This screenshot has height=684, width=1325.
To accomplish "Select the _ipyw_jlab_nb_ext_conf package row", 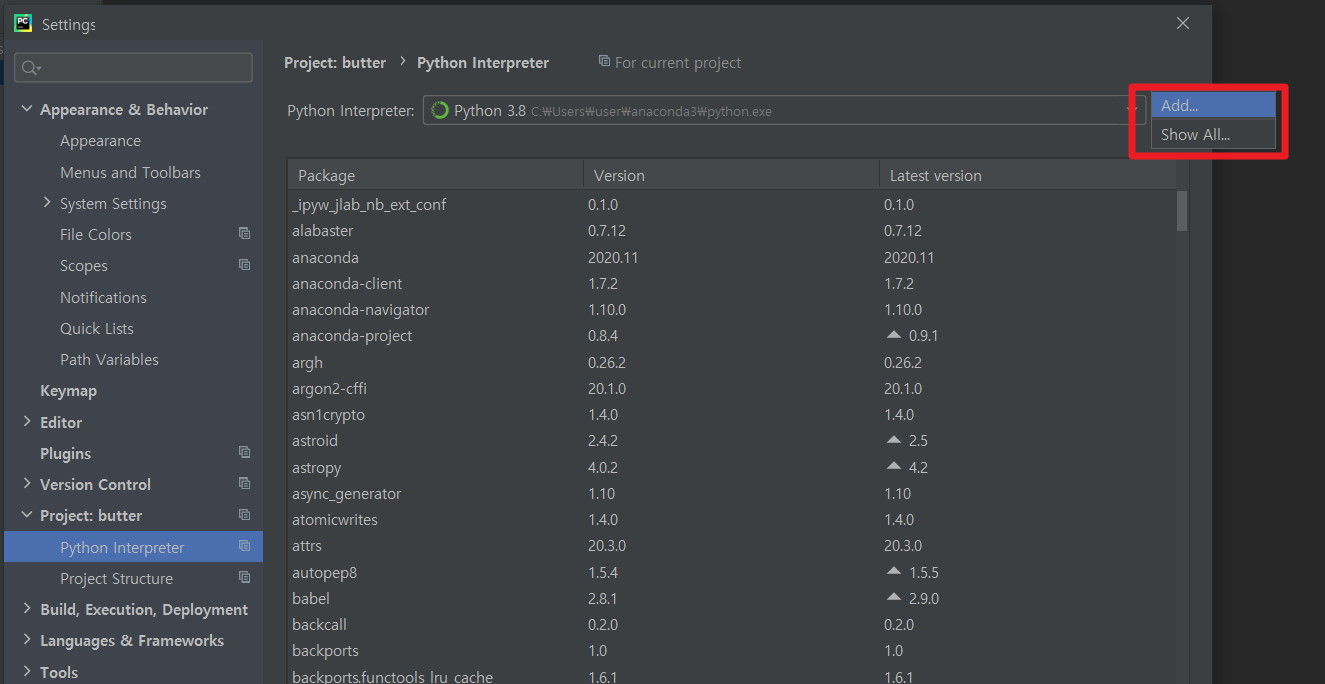I will tap(732, 204).
